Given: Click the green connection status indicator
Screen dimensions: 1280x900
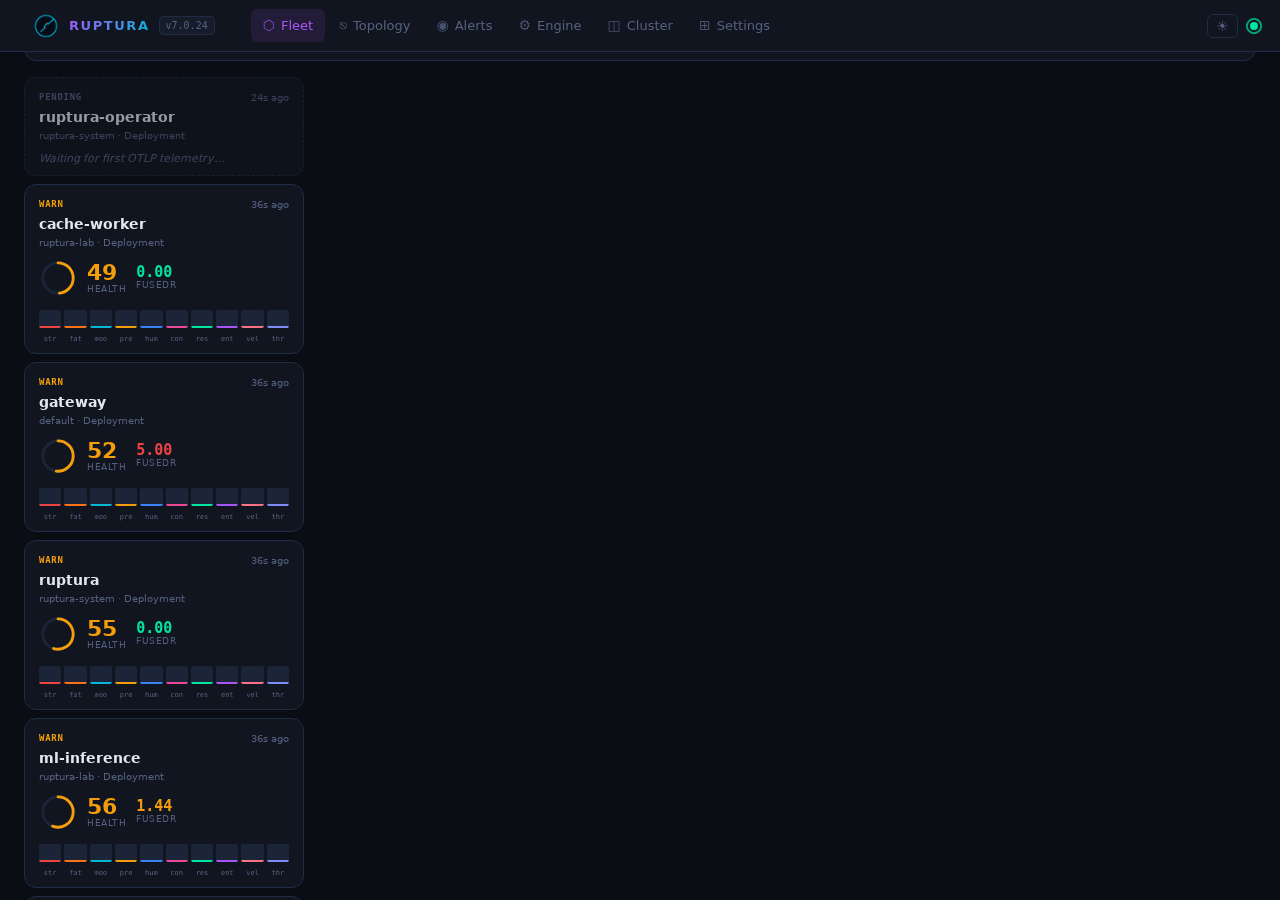Looking at the screenshot, I should pos(1254,26).
